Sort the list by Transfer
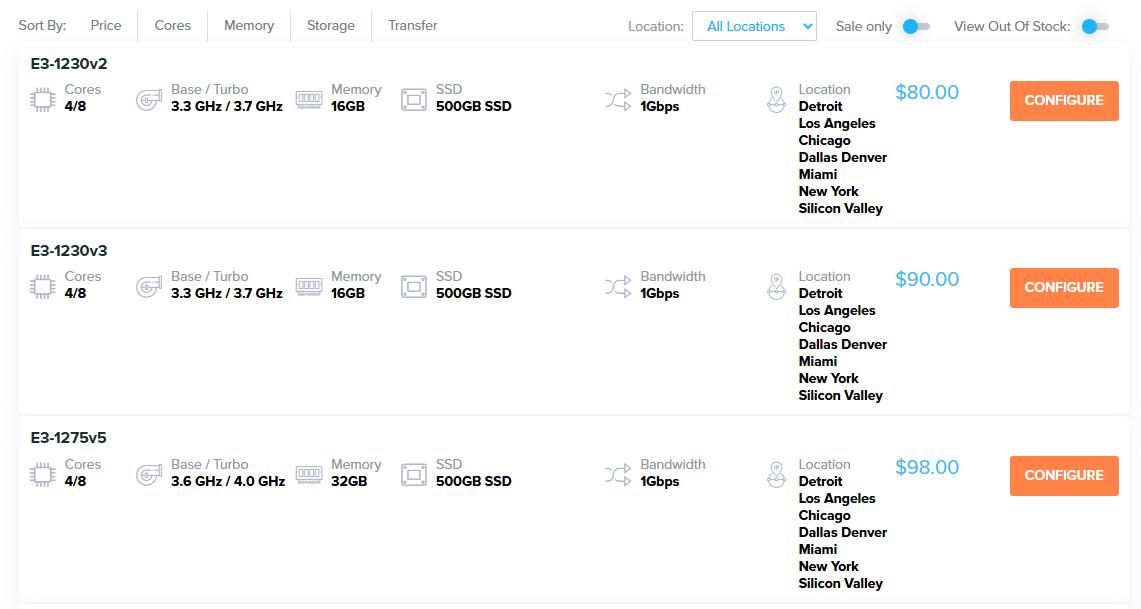Screen dimensions: 1141x609 (413, 26)
